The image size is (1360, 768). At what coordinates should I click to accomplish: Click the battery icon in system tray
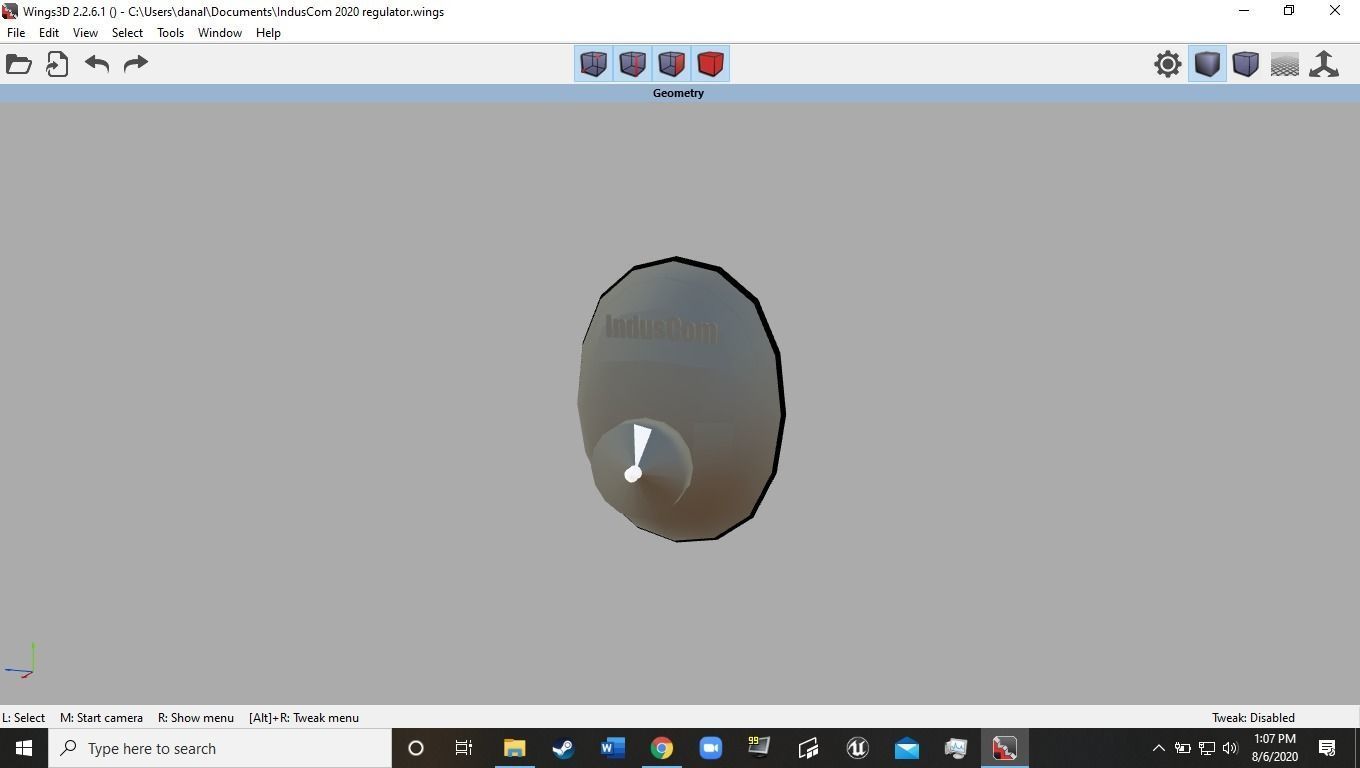pos(1182,748)
